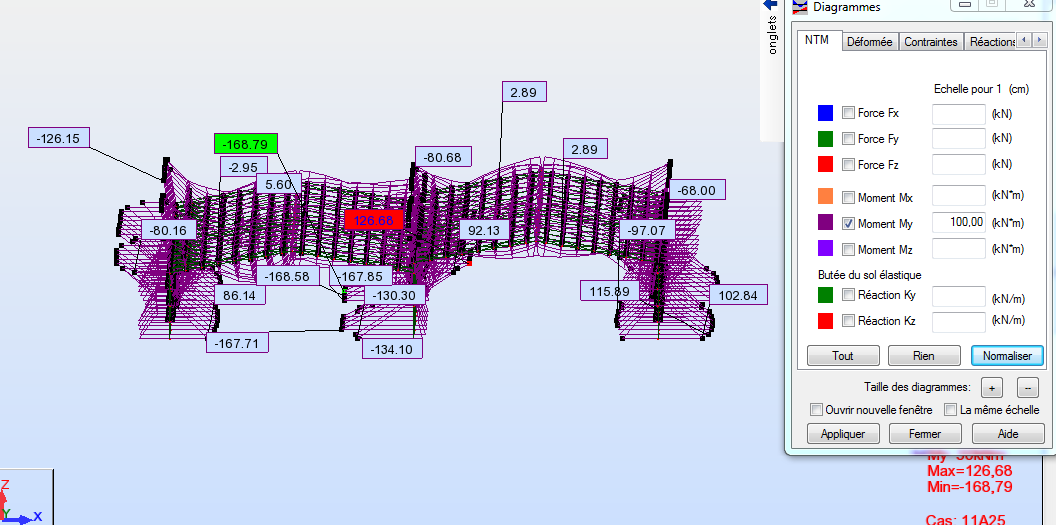The image size is (1056, 525).
Task: Click the Réaction Ky scale field
Action: pyautogui.click(x=959, y=296)
